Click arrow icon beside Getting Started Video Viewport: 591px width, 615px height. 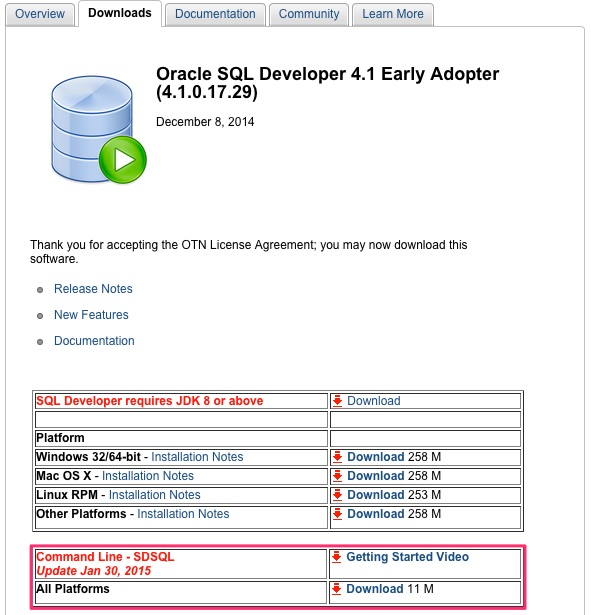coord(336,557)
